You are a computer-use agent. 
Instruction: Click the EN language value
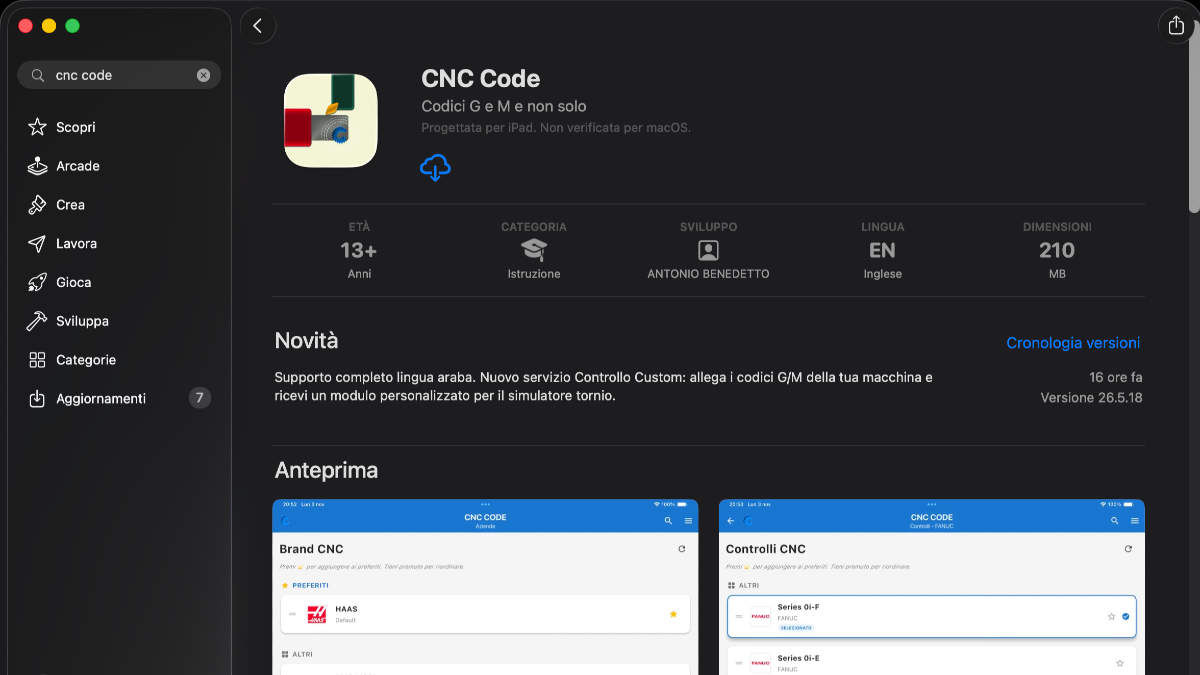point(882,250)
